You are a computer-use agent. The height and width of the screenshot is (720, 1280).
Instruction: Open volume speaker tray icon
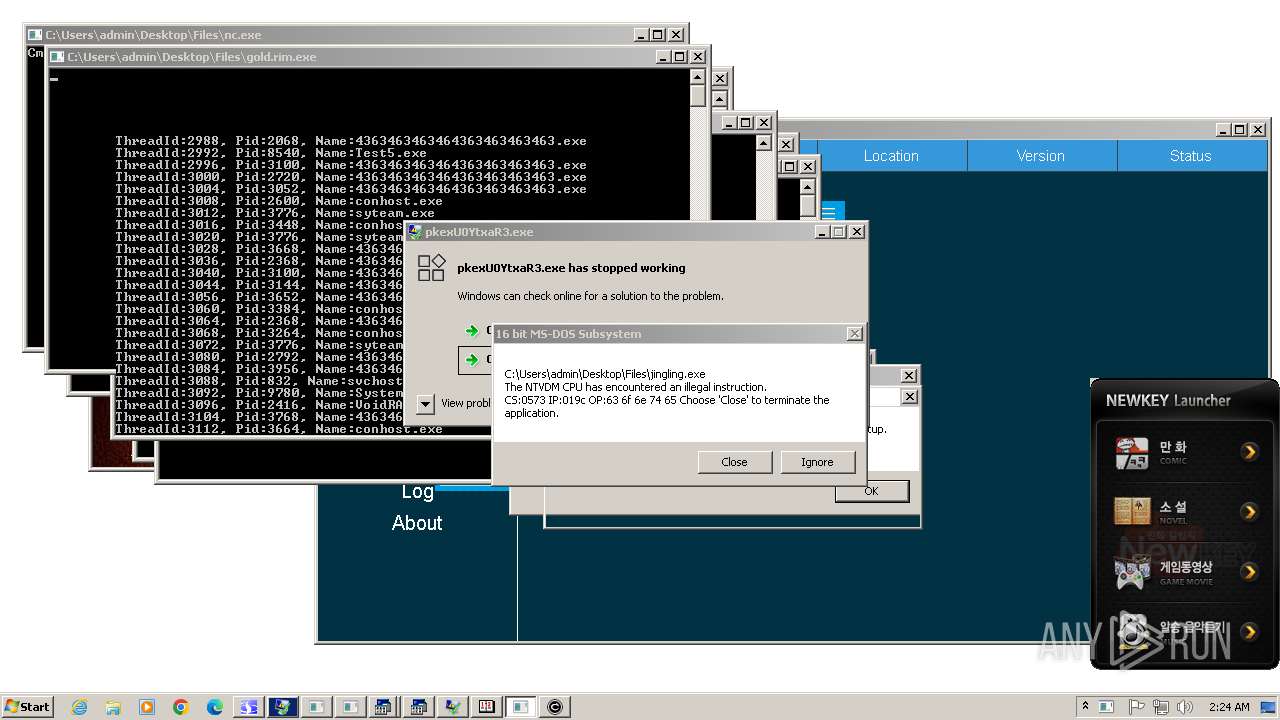pyautogui.click(x=1185, y=707)
